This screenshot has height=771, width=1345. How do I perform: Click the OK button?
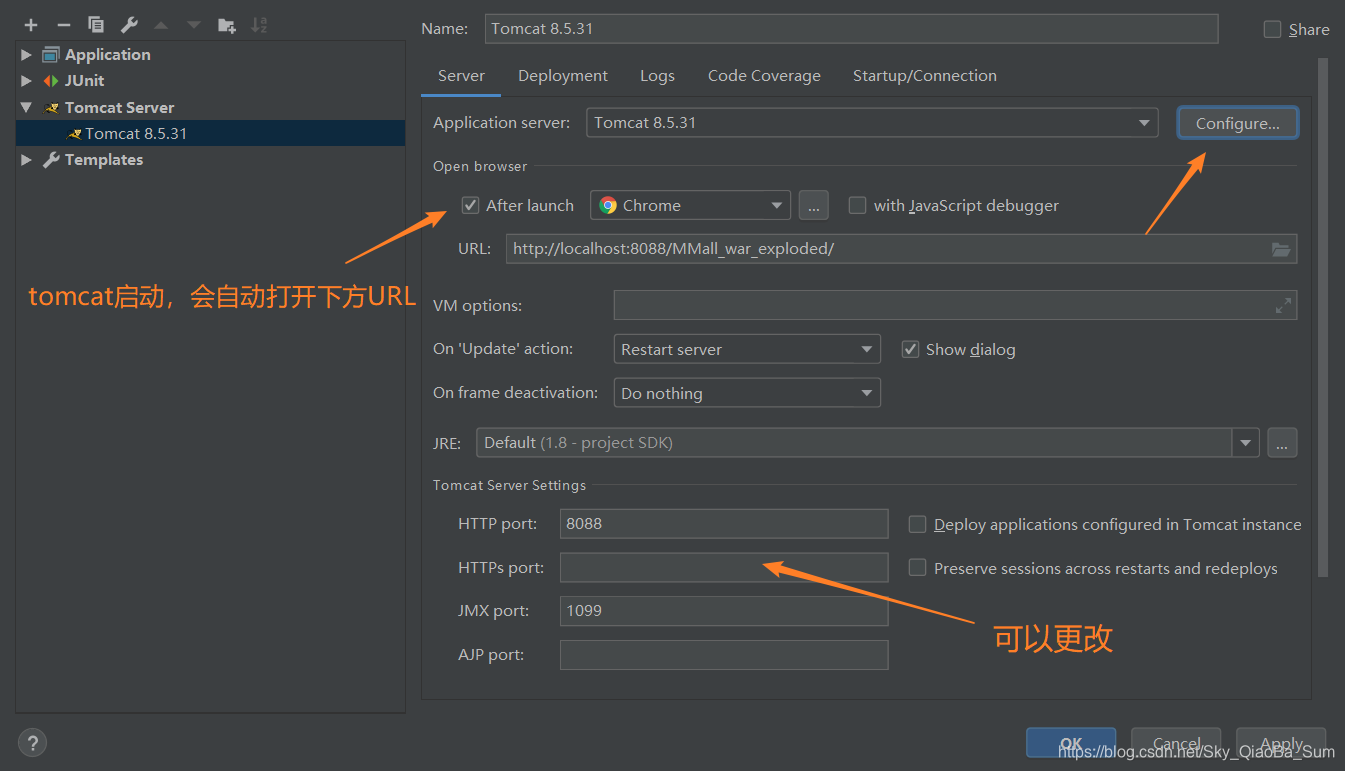pyautogui.click(x=1071, y=743)
